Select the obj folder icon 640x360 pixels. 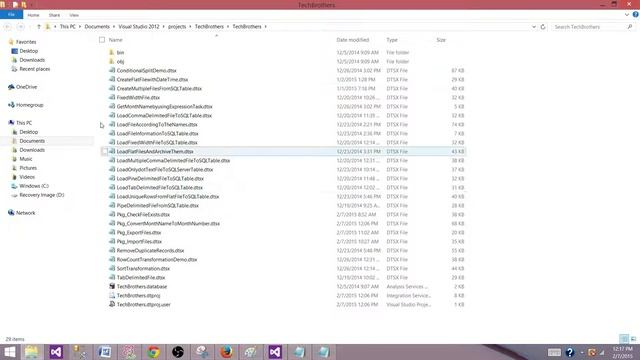tap(112, 61)
